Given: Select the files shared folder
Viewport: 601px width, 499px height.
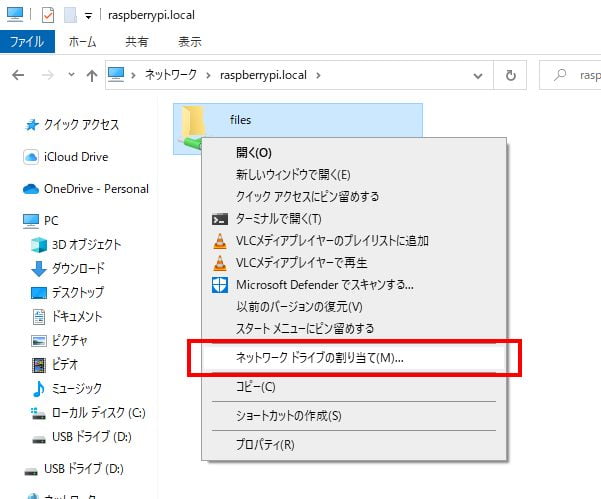Looking at the screenshot, I should 298,120.
